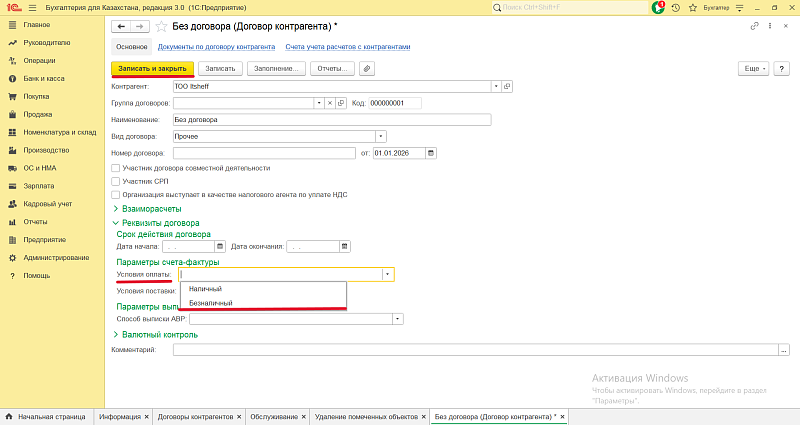This screenshot has height=425, width=800.
Task: Open the Продажа section
Action: coord(37,114)
